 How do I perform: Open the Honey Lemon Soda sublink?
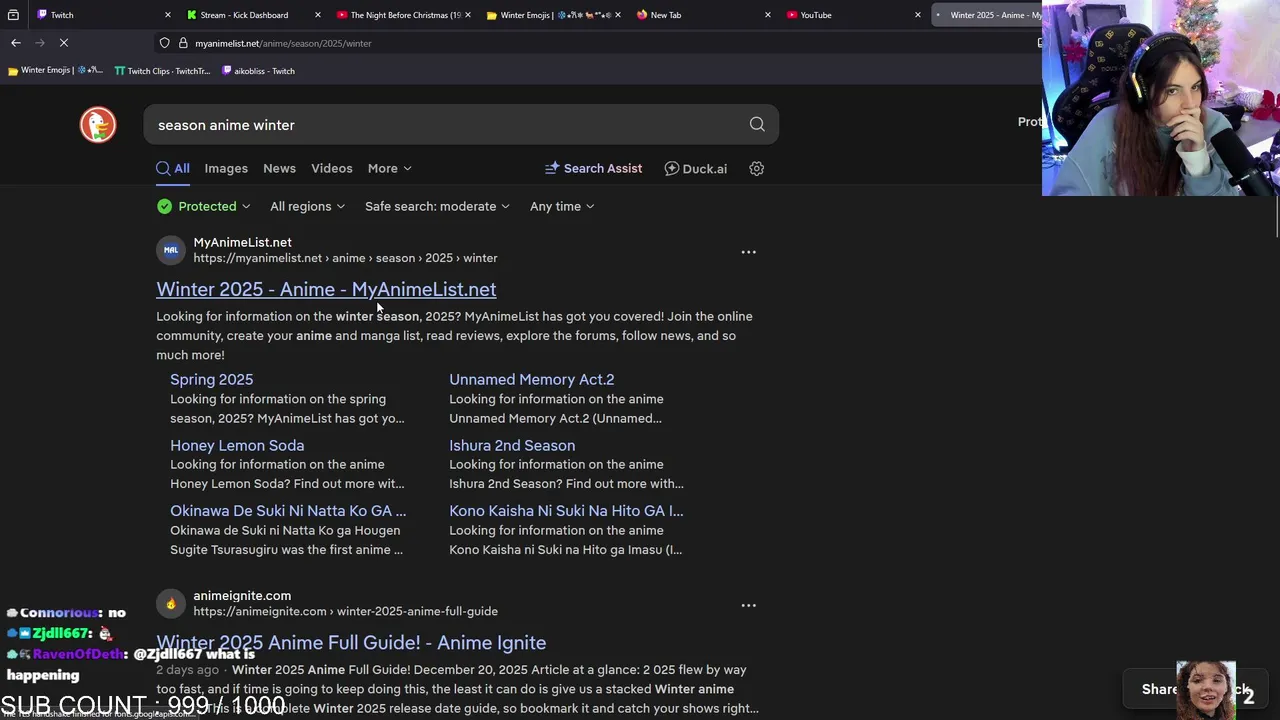pyautogui.click(x=237, y=446)
